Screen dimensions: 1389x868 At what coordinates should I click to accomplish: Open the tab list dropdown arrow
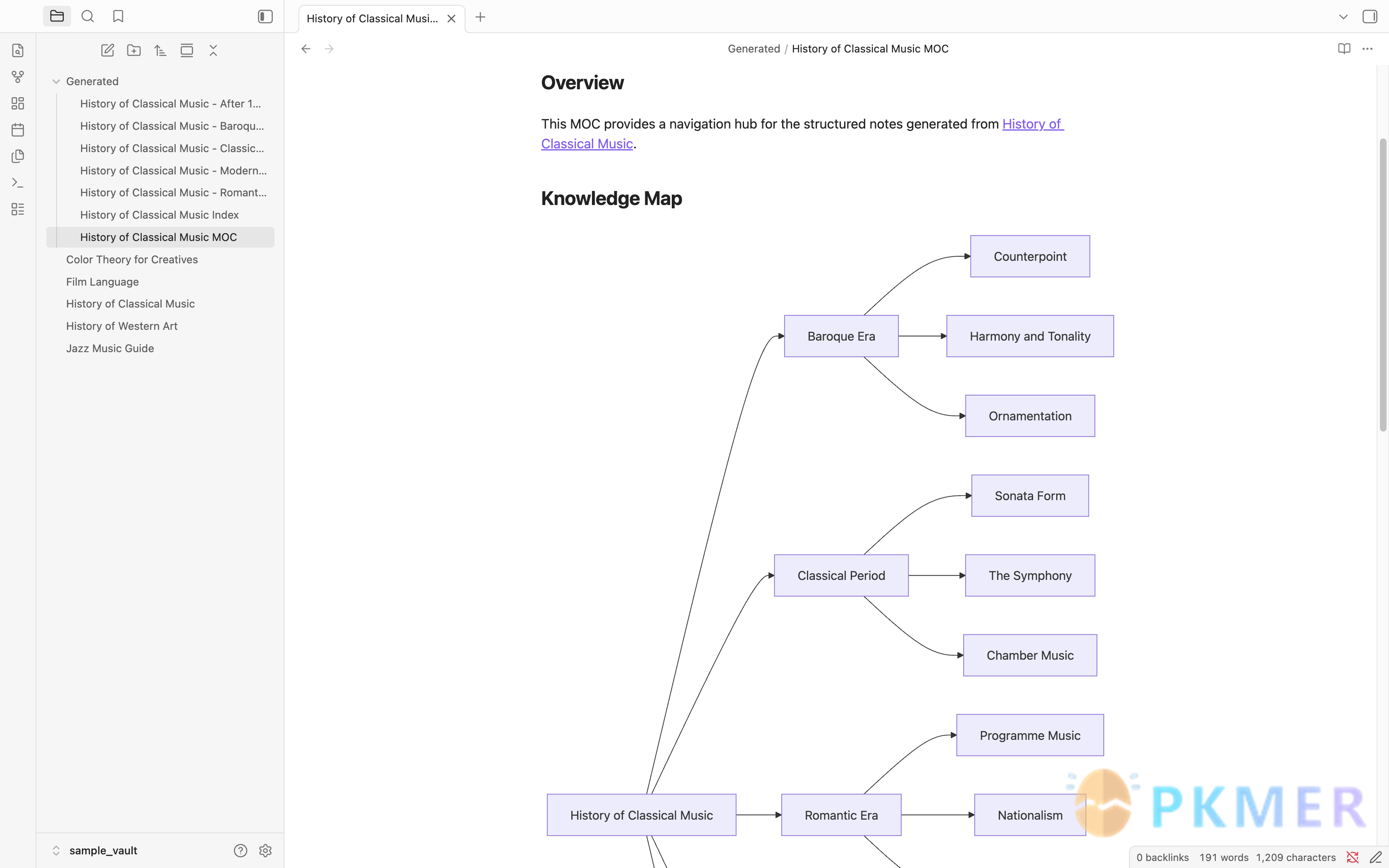tap(1343, 17)
